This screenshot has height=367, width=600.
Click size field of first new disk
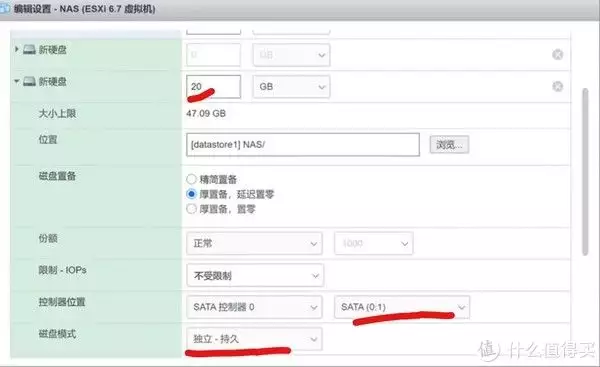[214, 55]
